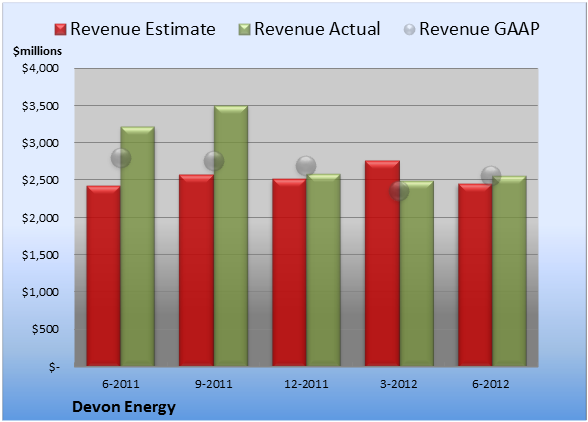Viewport: 588px width, 422px height.
Task: Select the GAAP marker for 6-2012
Action: click(x=491, y=175)
